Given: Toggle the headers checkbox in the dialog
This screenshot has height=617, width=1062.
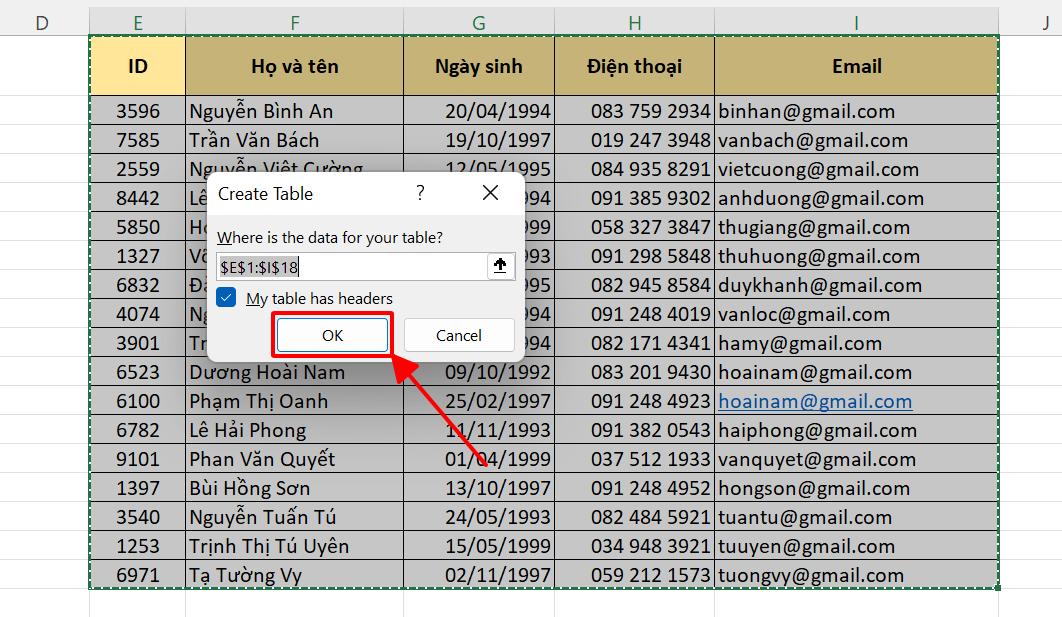Looking at the screenshot, I should 225,297.
